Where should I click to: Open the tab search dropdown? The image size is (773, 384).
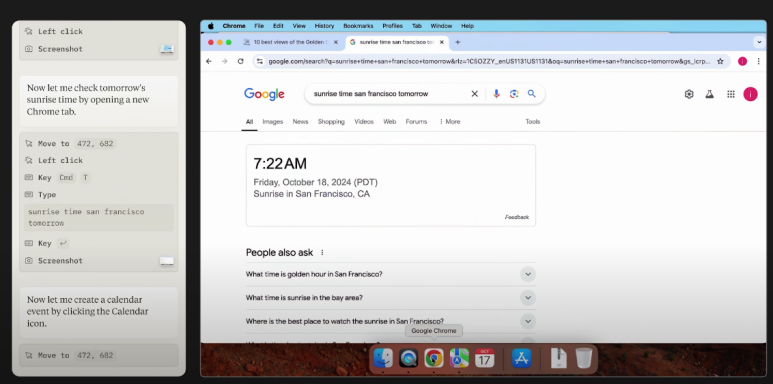click(x=760, y=42)
